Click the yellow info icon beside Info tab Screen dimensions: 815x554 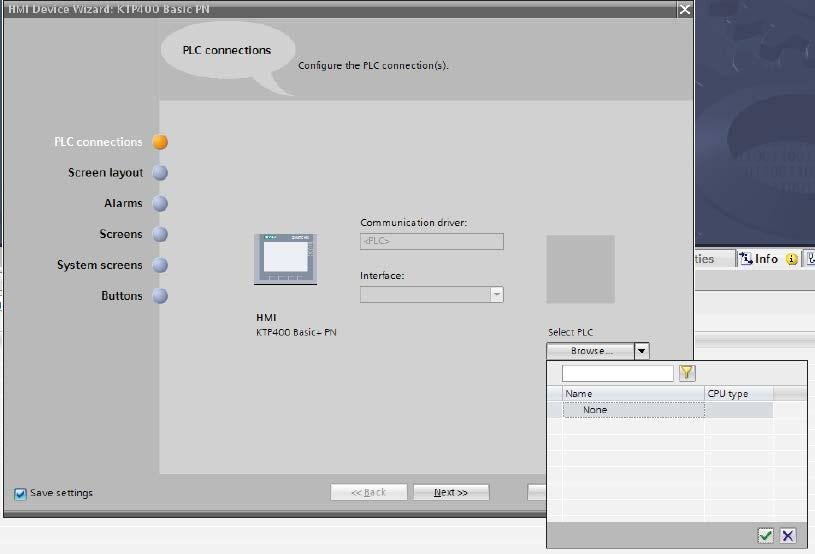coord(791,259)
